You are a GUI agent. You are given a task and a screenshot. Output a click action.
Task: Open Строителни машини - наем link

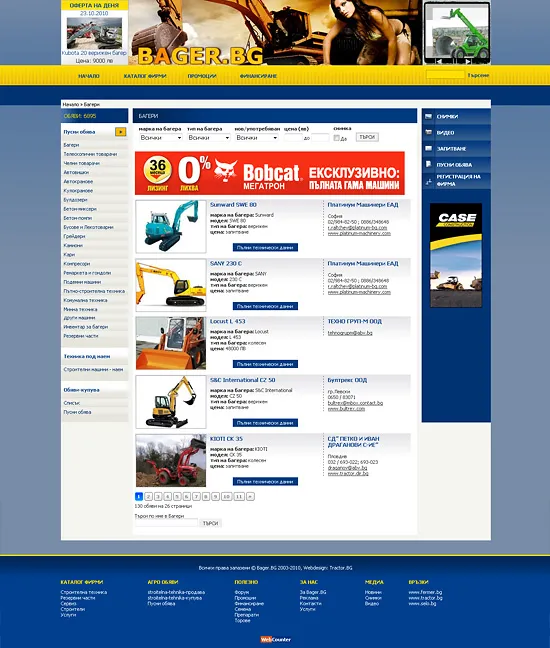coord(93,369)
